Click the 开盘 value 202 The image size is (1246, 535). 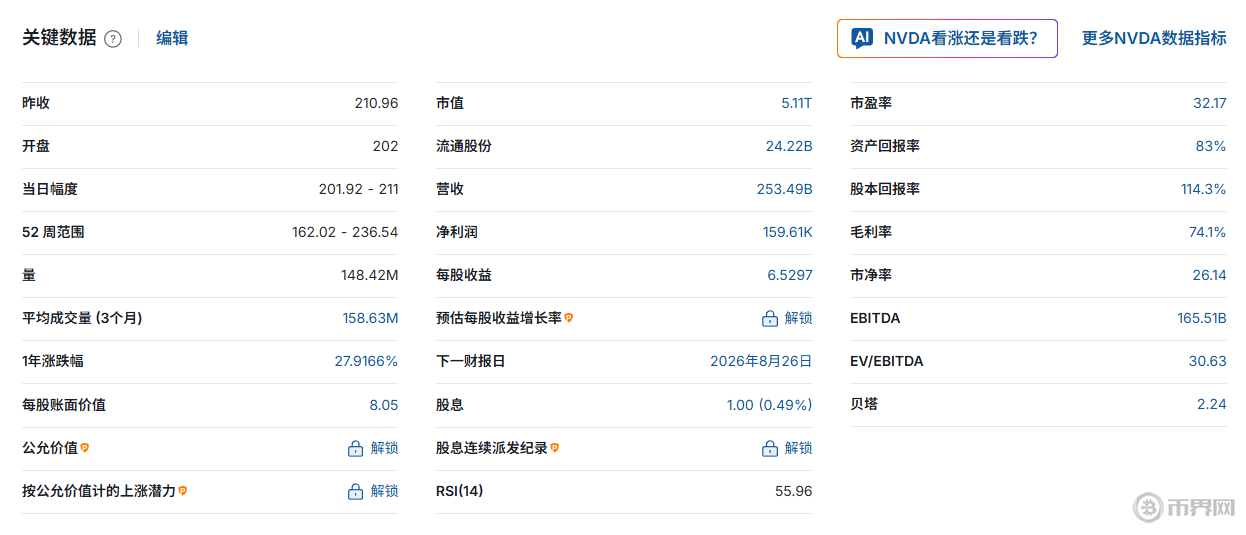point(385,146)
